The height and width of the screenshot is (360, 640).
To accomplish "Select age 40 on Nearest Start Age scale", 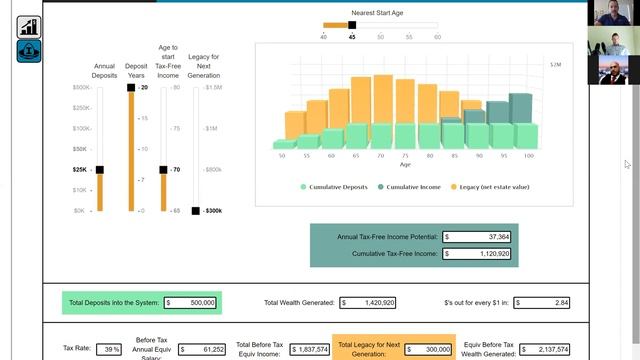I will tap(324, 37).
